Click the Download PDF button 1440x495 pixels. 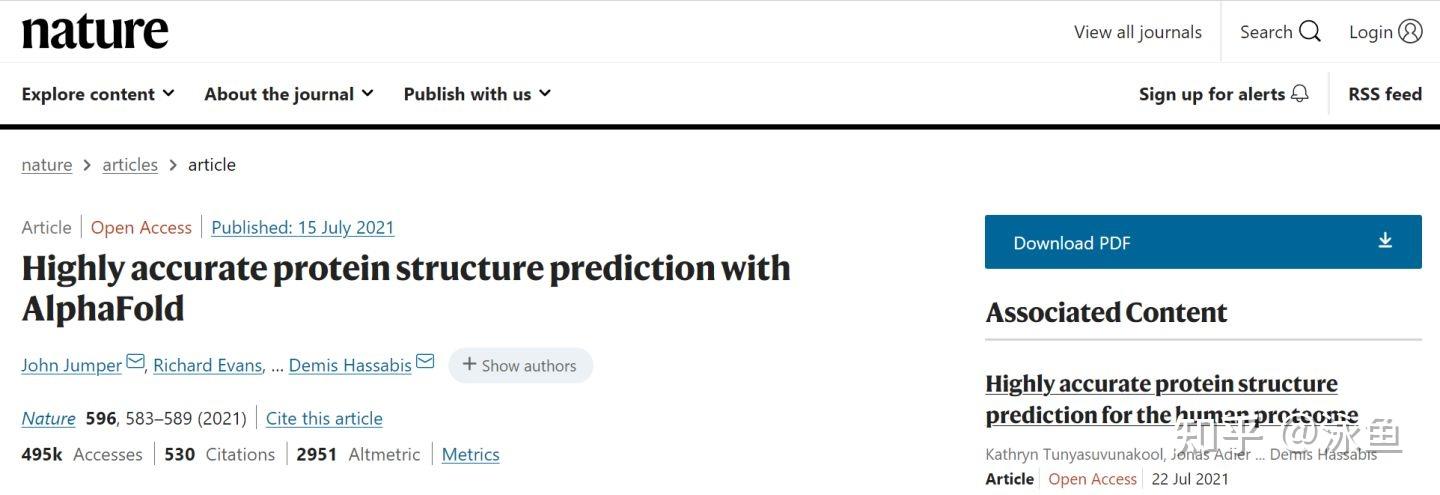point(1202,242)
